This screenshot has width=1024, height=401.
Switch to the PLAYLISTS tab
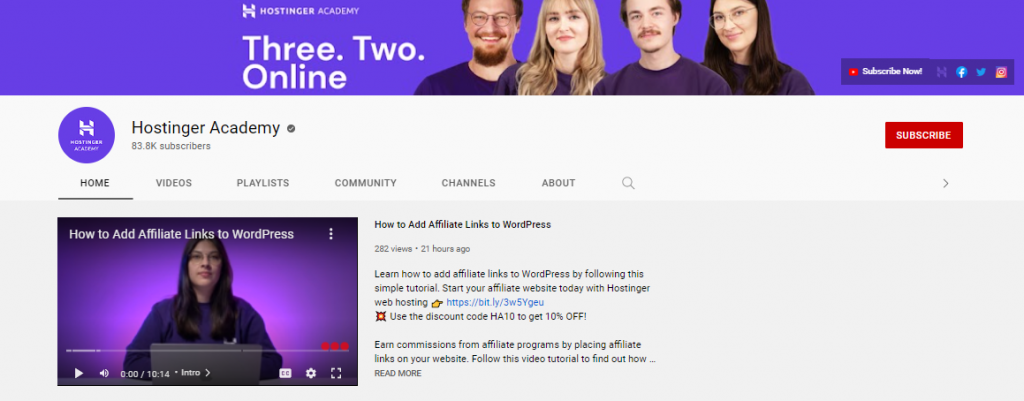point(263,183)
